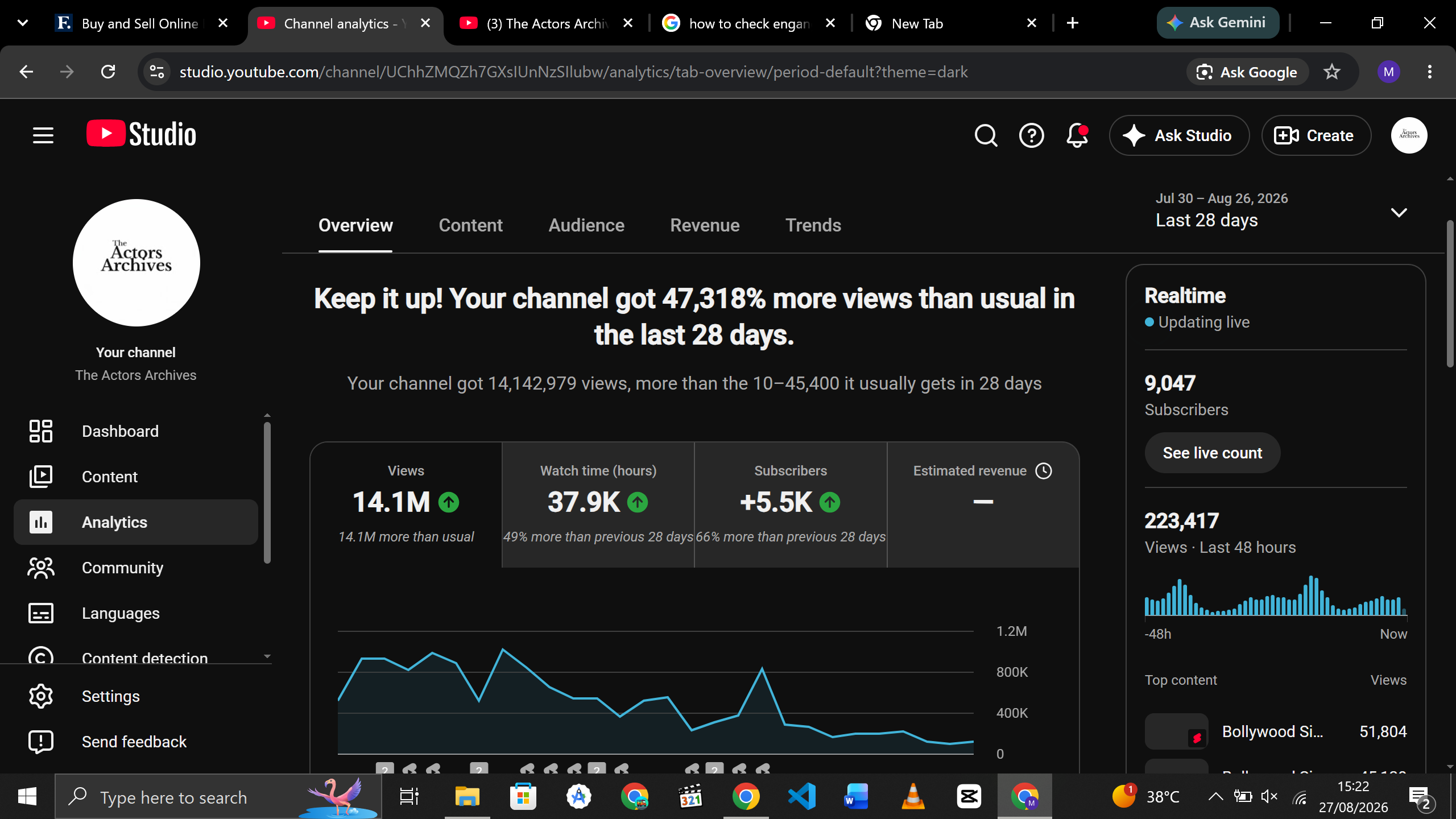This screenshot has width=1456, height=819.
Task: Click the browser address bar URL
Action: pos(573,72)
